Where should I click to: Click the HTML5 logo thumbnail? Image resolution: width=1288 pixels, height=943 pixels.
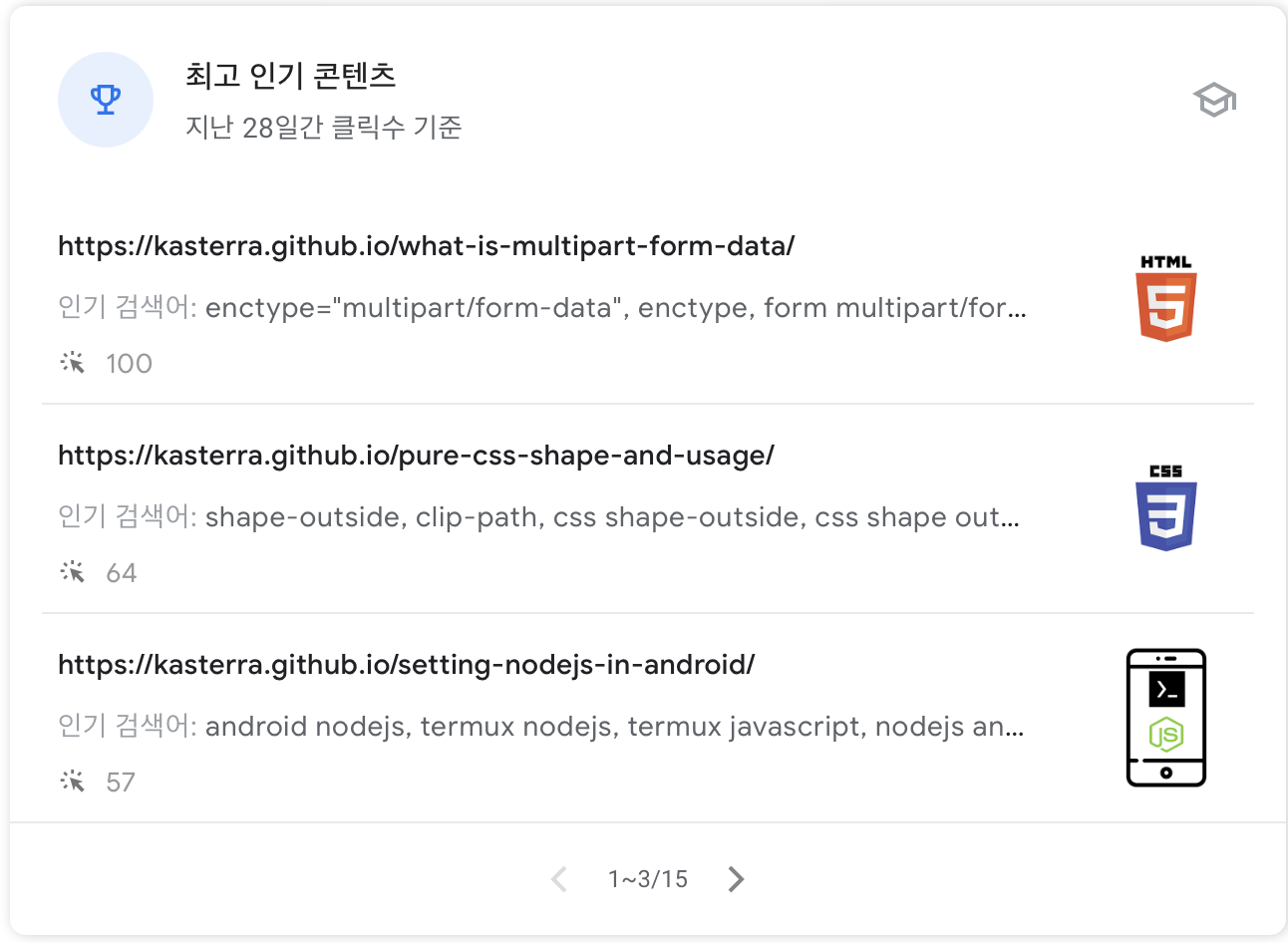coord(1165,299)
